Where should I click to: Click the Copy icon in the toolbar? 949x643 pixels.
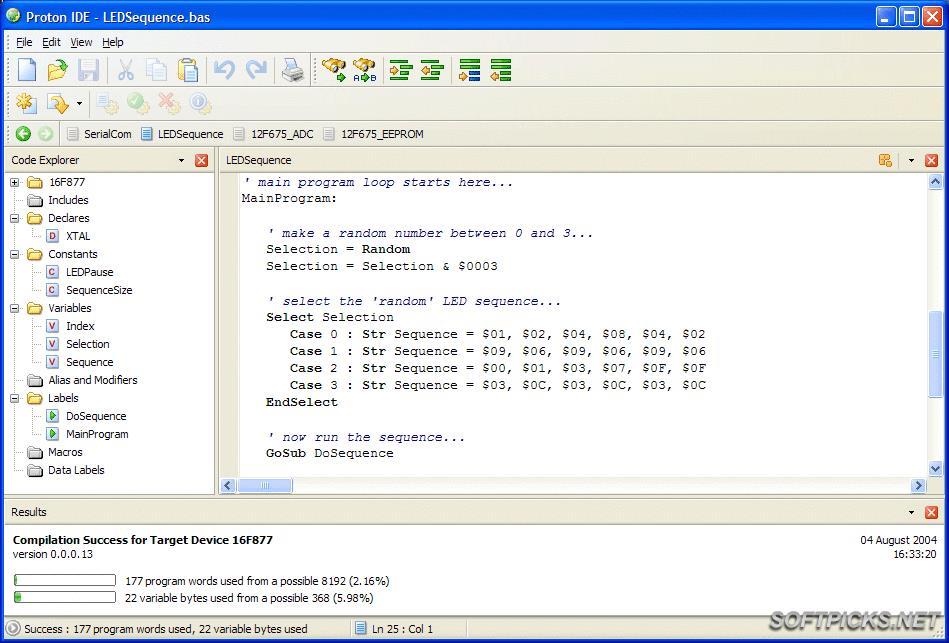point(157,70)
